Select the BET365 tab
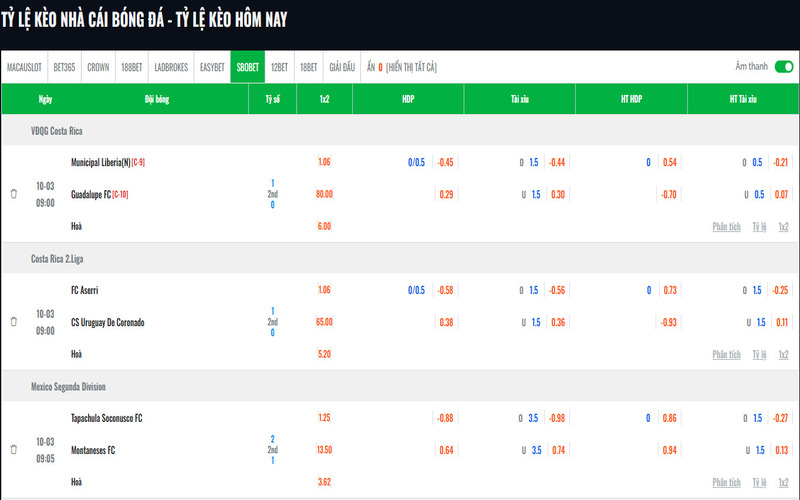The image size is (800, 500). pos(65,67)
